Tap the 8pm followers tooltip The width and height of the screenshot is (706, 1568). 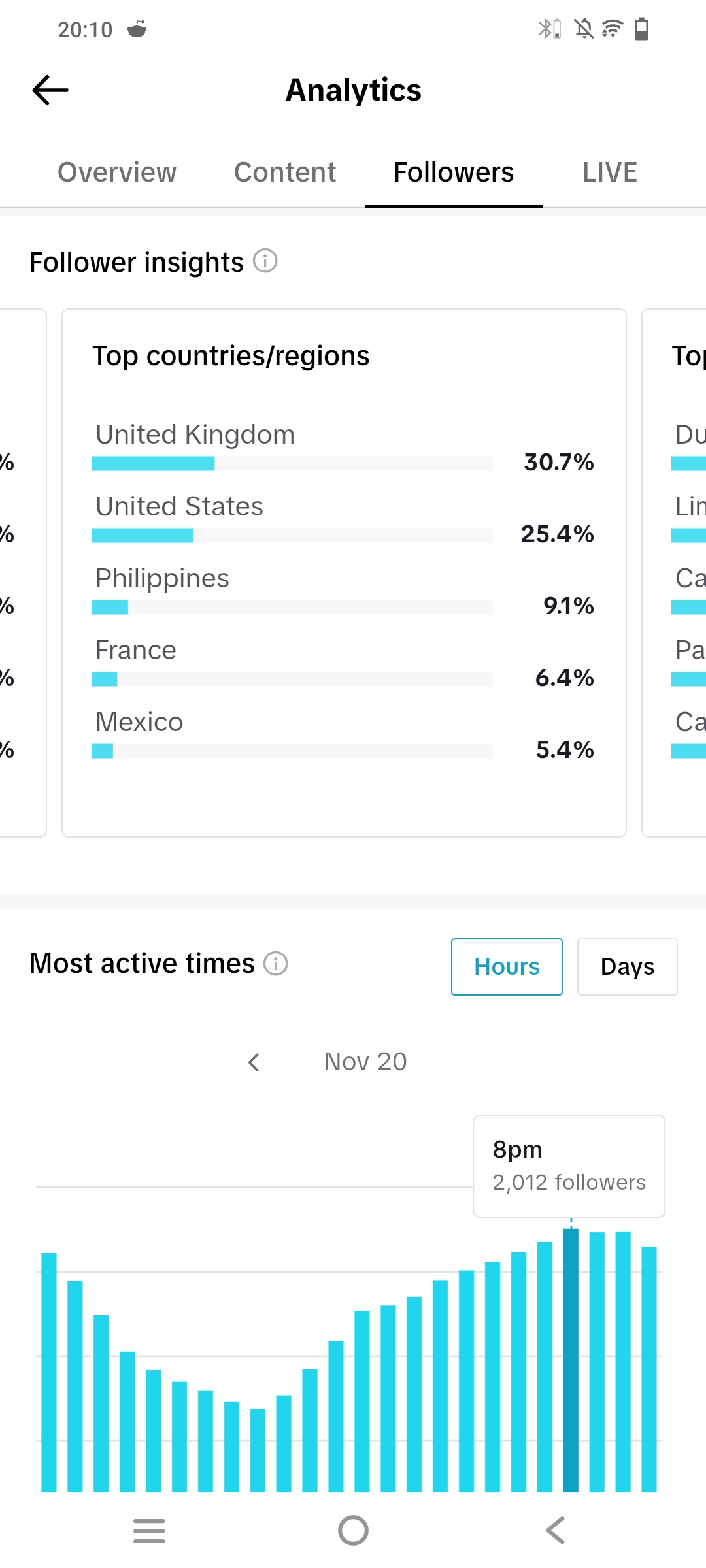click(x=569, y=1166)
